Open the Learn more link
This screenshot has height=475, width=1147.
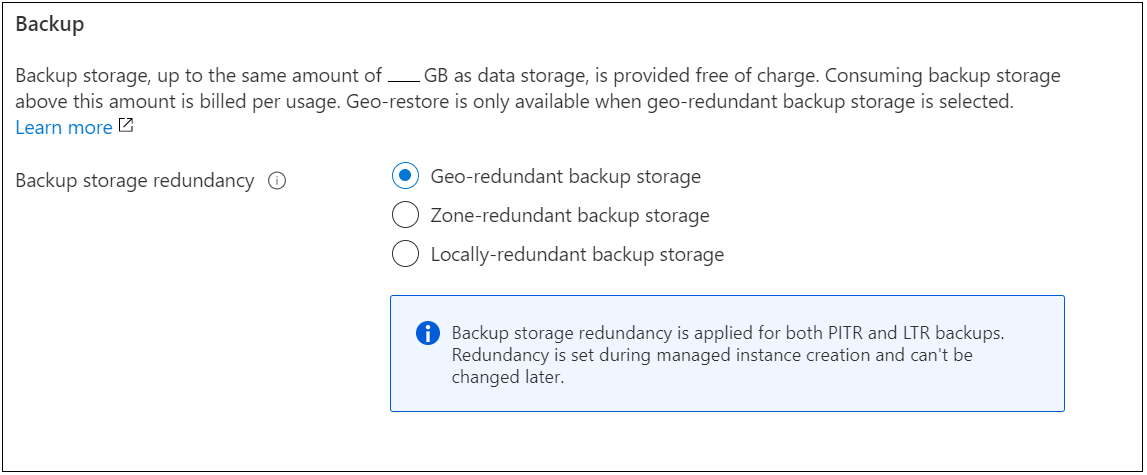click(64, 128)
